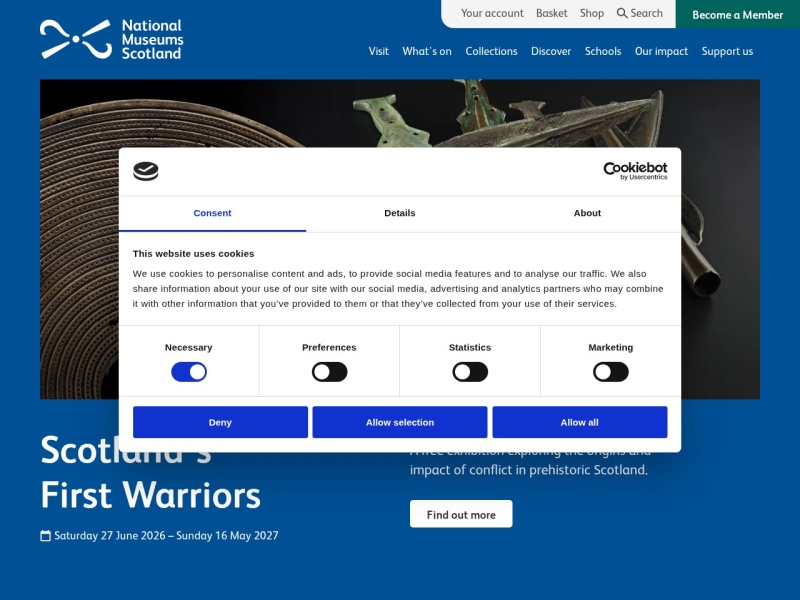Accept cookies with Allow all
This screenshot has height=600, width=800.
[x=580, y=422]
